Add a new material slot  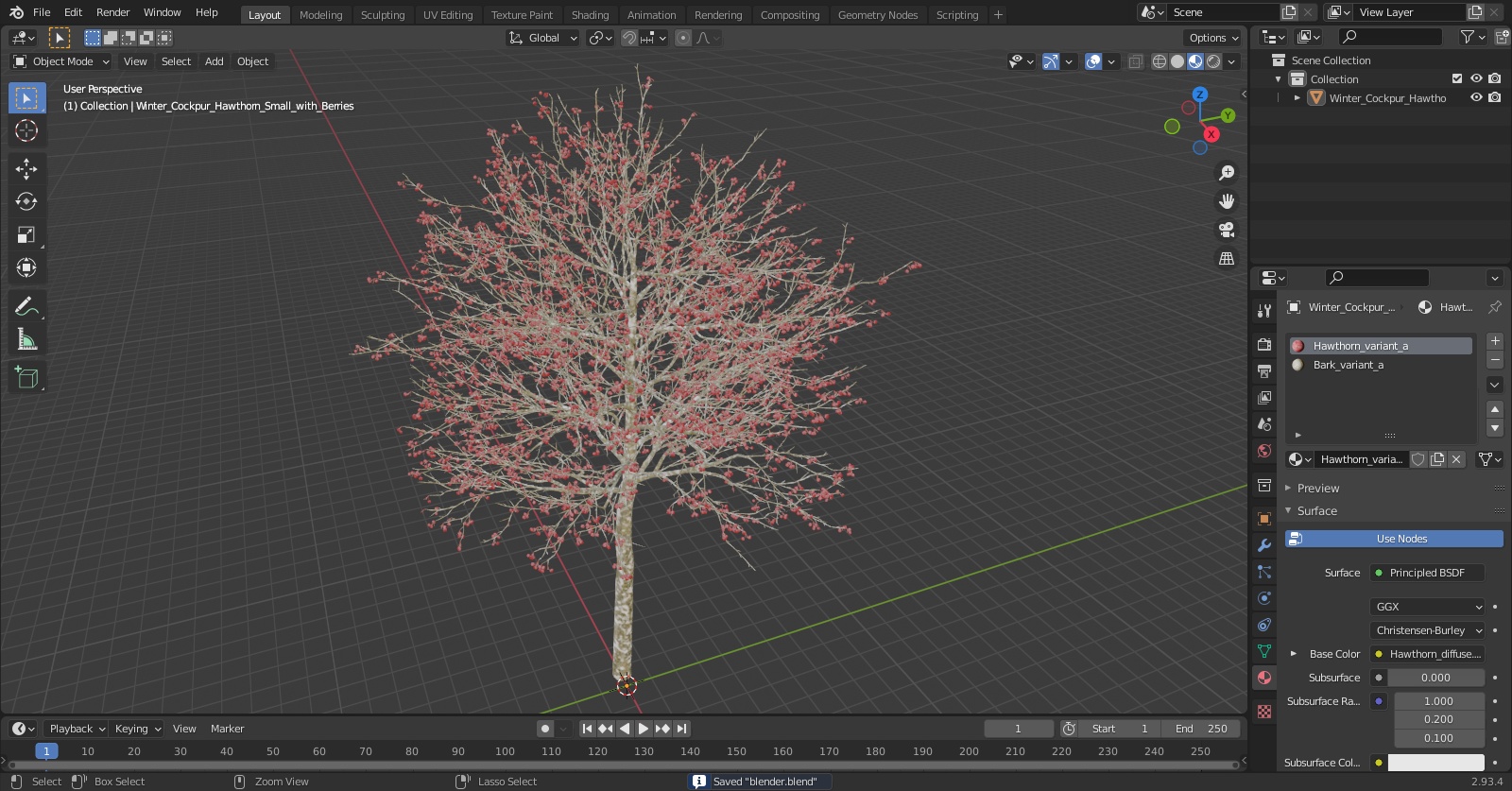[1495, 341]
